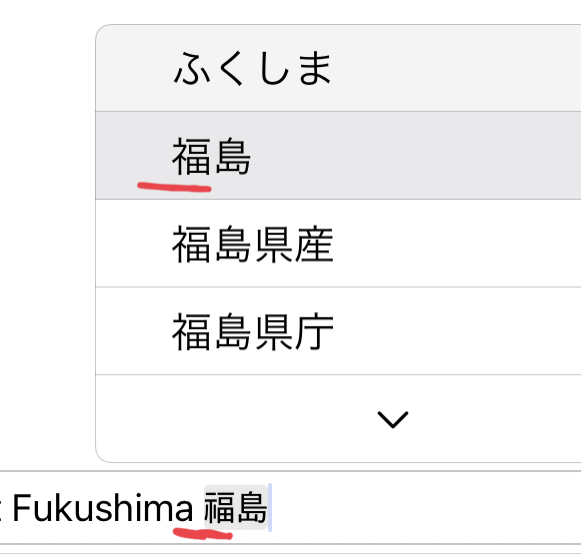The width and height of the screenshot is (581, 555).
Task: Place cursor after 福島 in the text field
Action: click(x=270, y=507)
